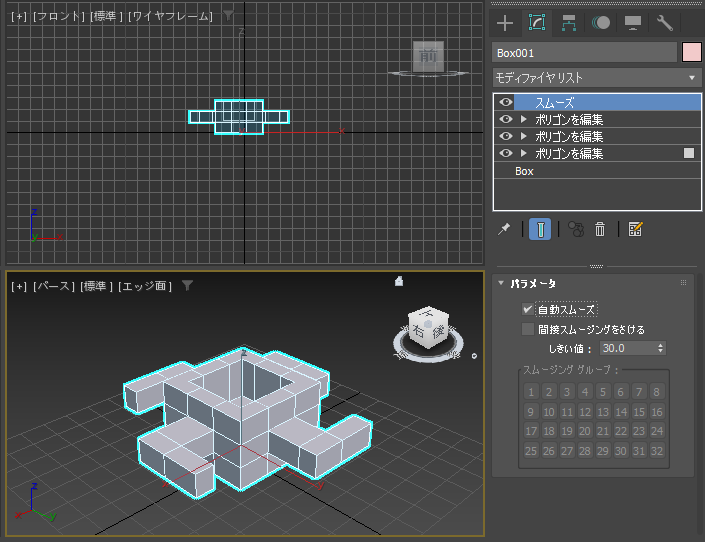Remove modifier with the trash icon
Screen dimensions: 705x542
click(x=600, y=229)
